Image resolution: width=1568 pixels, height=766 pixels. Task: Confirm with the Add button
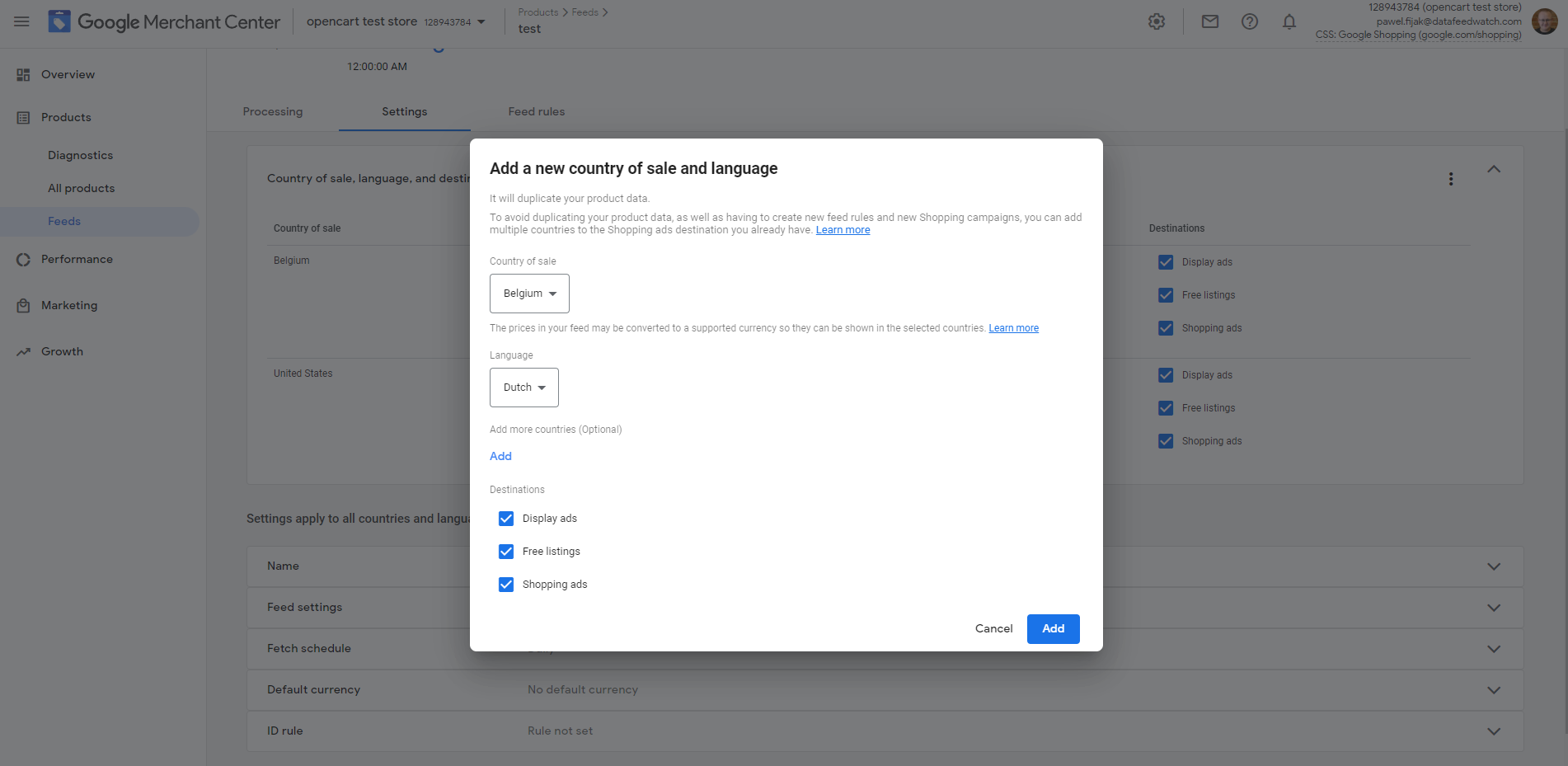pyautogui.click(x=1053, y=628)
